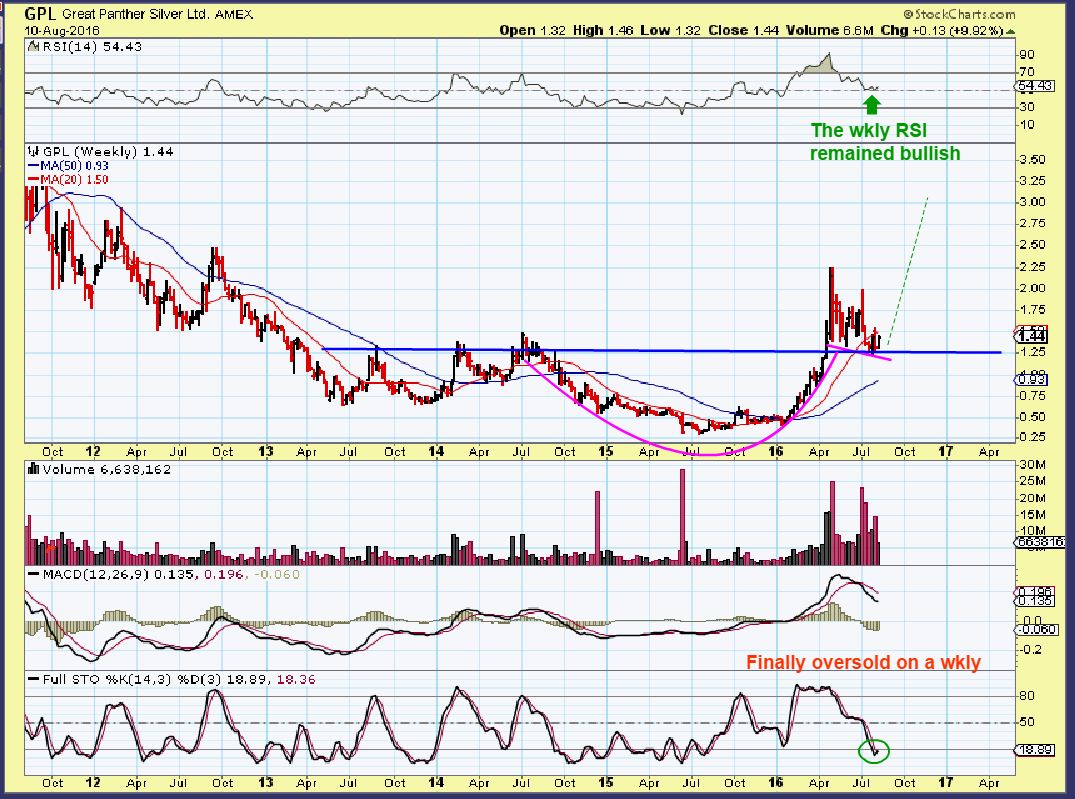This screenshot has width=1075, height=799.
Task: Click the up-arrow icon after Chg percentage
Action: (x=1011, y=32)
